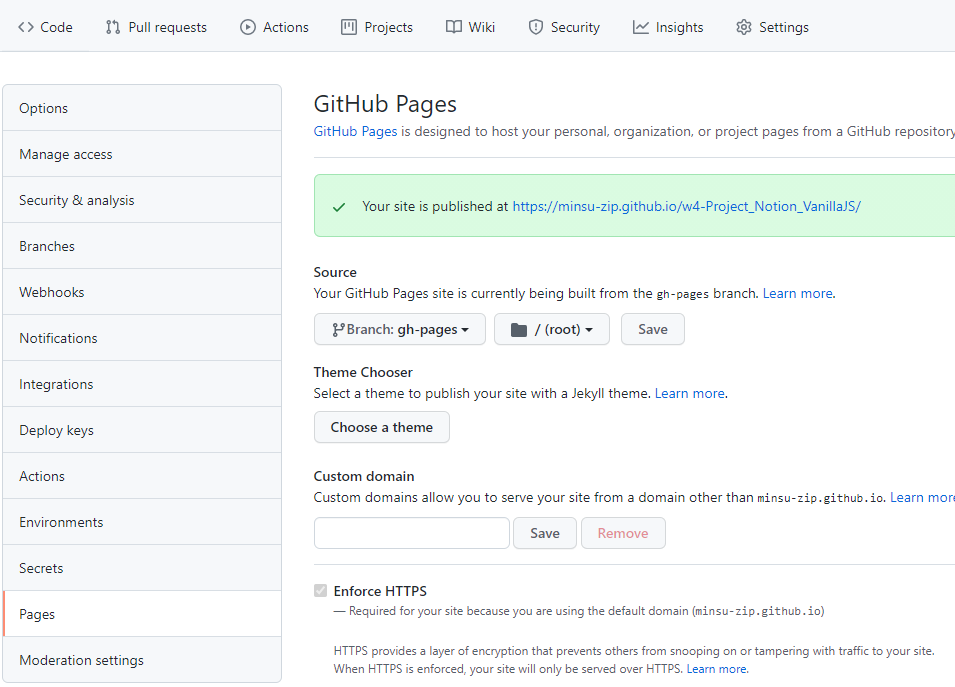Viewport: 955px width, 687px height.
Task: Click the Projects board icon
Action: (x=349, y=27)
